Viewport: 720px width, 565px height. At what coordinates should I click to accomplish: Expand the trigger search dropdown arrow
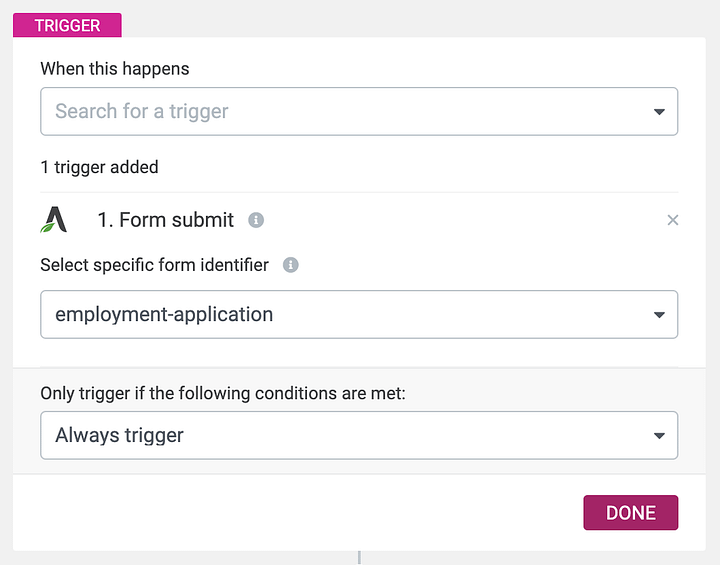tap(659, 112)
